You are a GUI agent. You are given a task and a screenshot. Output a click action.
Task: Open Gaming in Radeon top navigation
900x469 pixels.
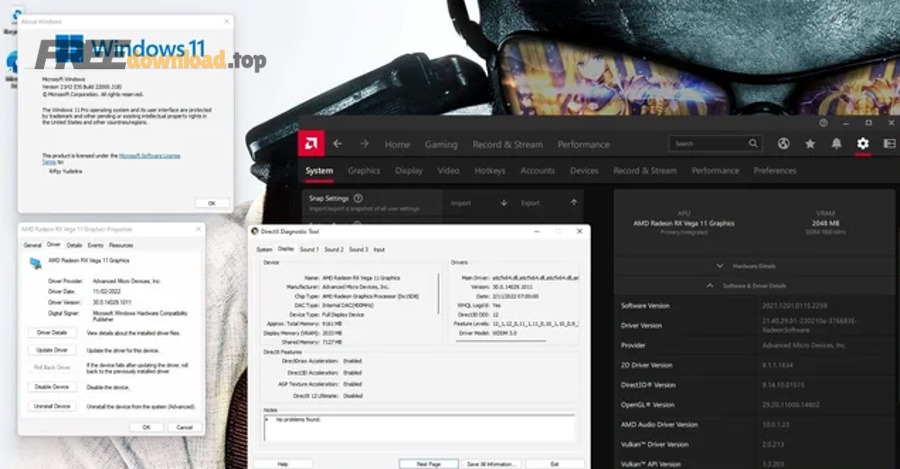click(x=441, y=145)
